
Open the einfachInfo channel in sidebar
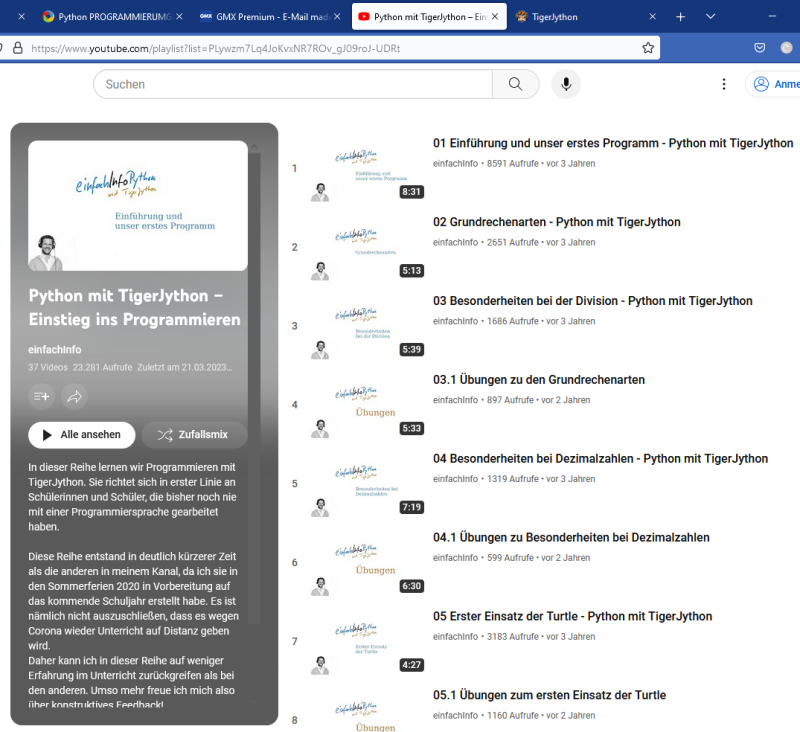point(55,349)
